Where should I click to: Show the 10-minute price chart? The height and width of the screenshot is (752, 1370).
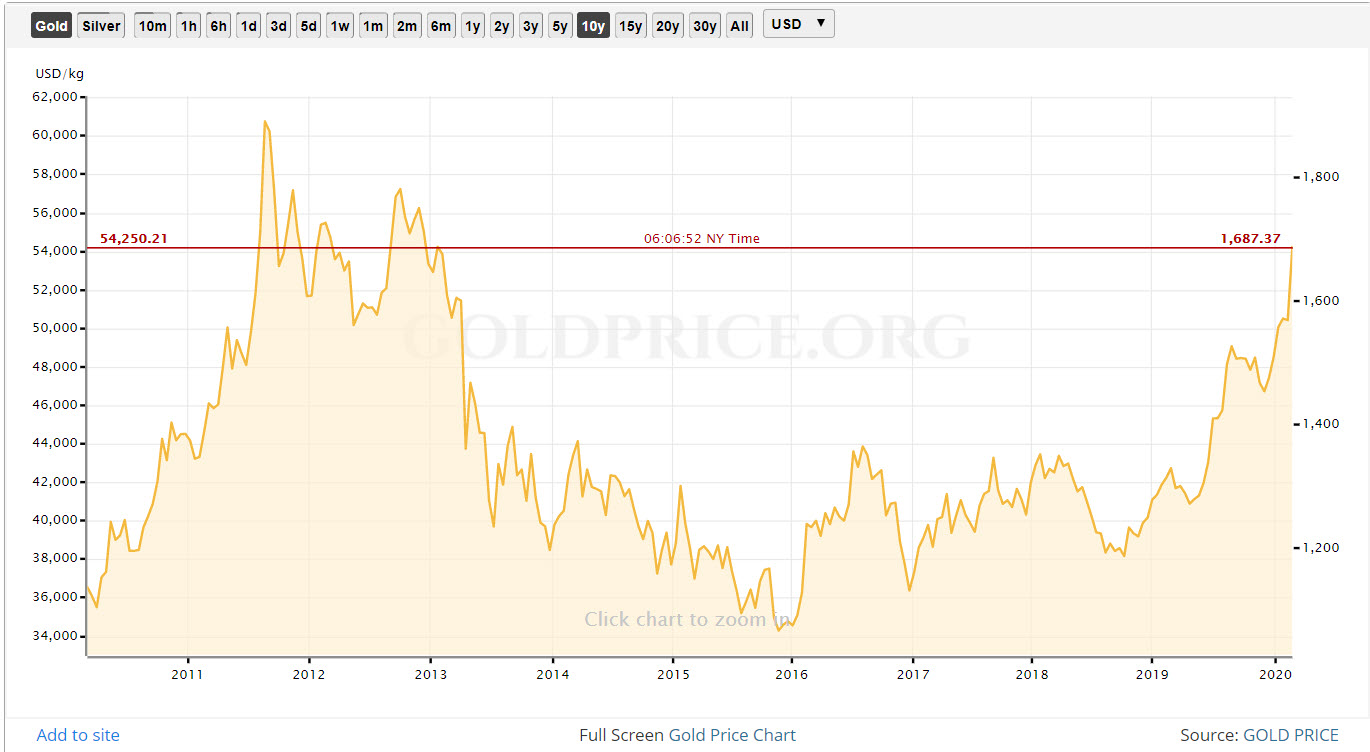click(152, 25)
